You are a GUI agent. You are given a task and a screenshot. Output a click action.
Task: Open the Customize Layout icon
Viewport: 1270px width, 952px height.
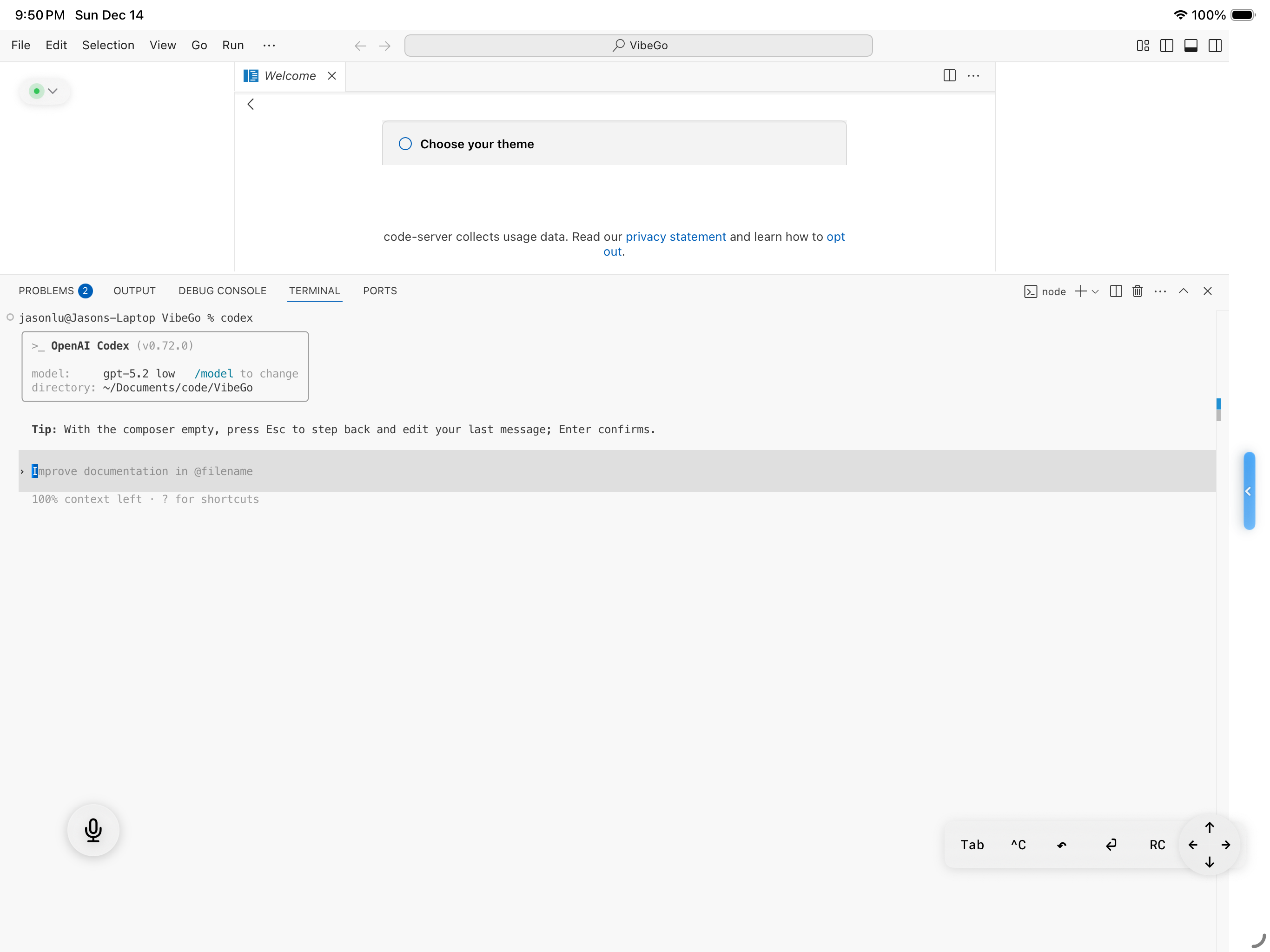1143,46
